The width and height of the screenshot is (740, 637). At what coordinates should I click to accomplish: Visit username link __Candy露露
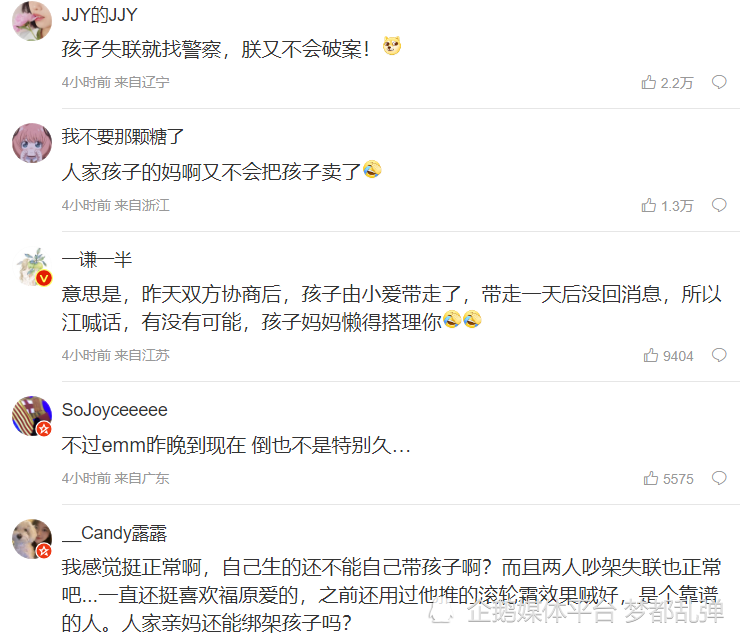[x=115, y=533]
